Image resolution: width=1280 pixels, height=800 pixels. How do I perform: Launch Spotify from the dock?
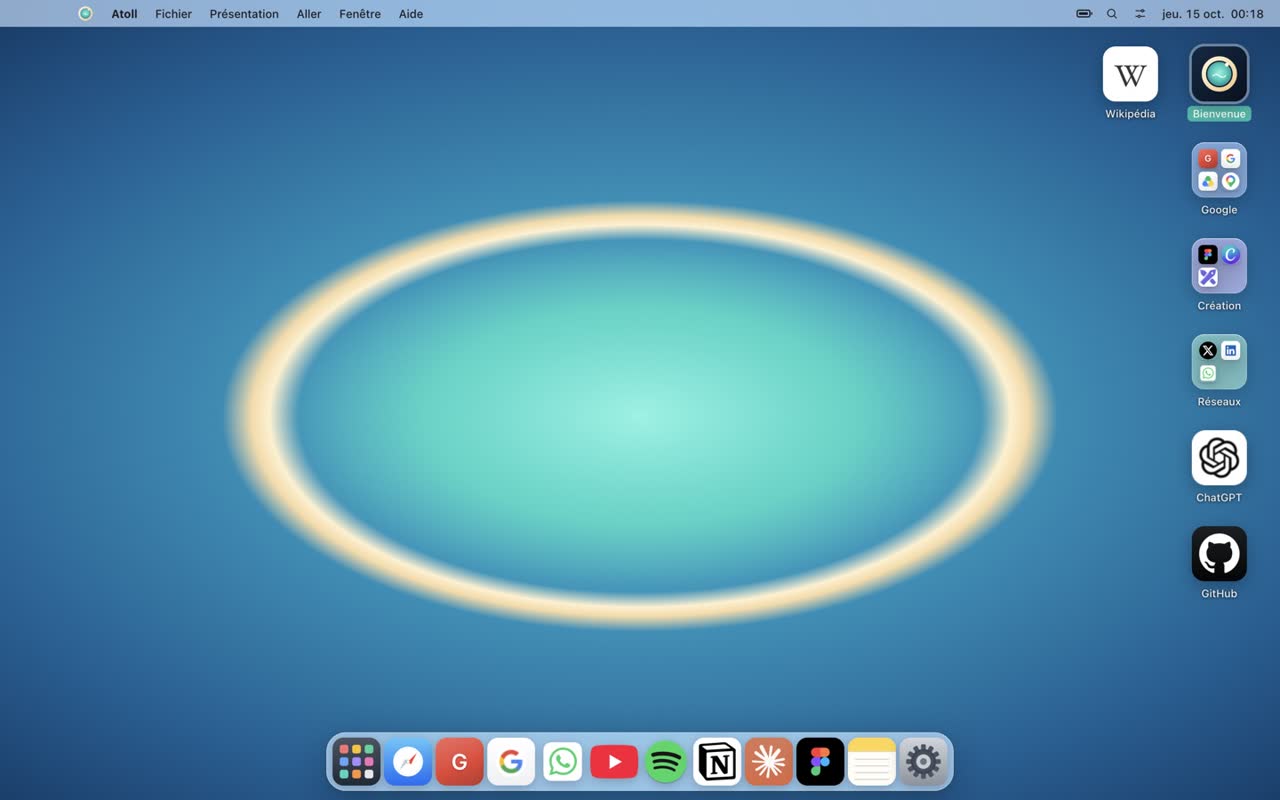coord(666,762)
